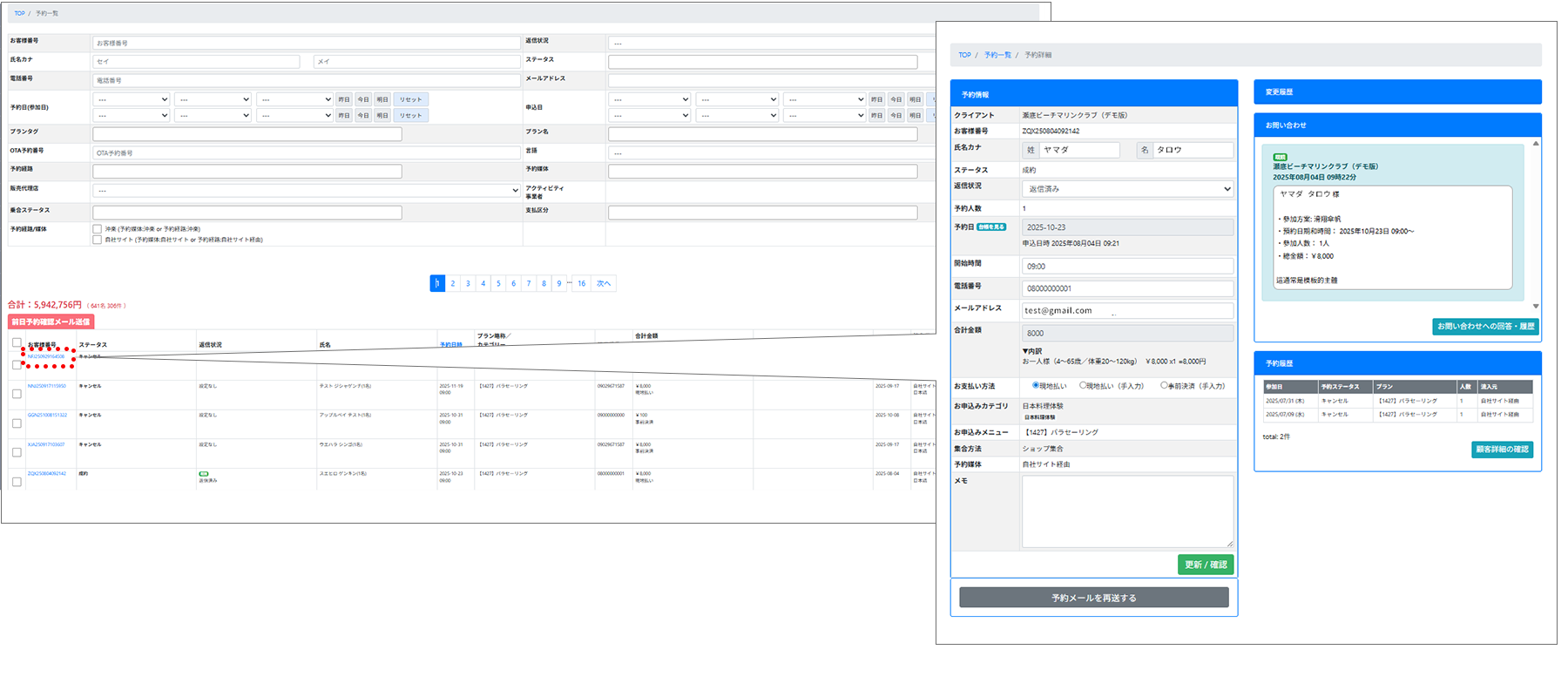Screen dimensions: 1568x697
Task: Click the green 更新 / 確認 button
Action: (1205, 565)
